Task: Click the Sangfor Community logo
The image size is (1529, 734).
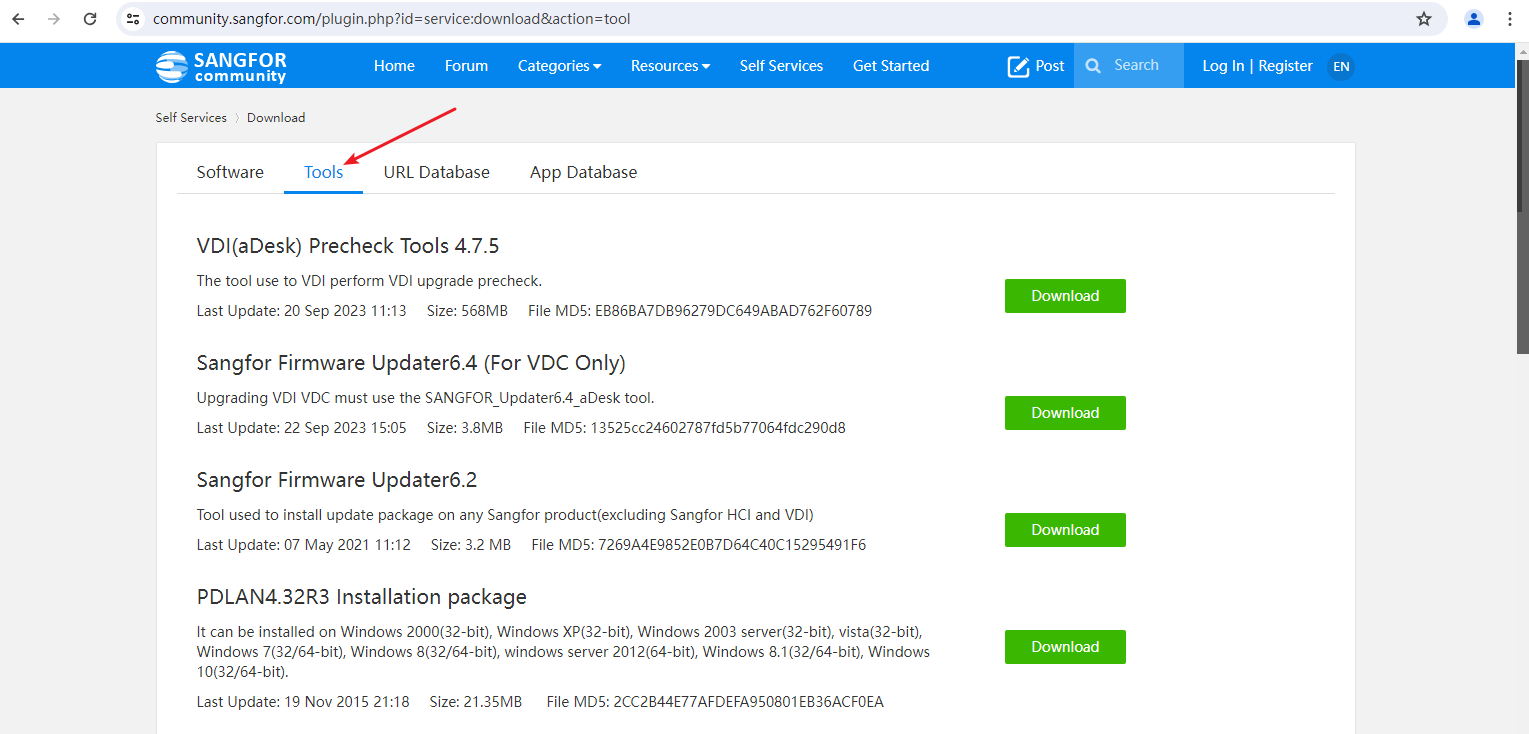Action: [x=221, y=66]
